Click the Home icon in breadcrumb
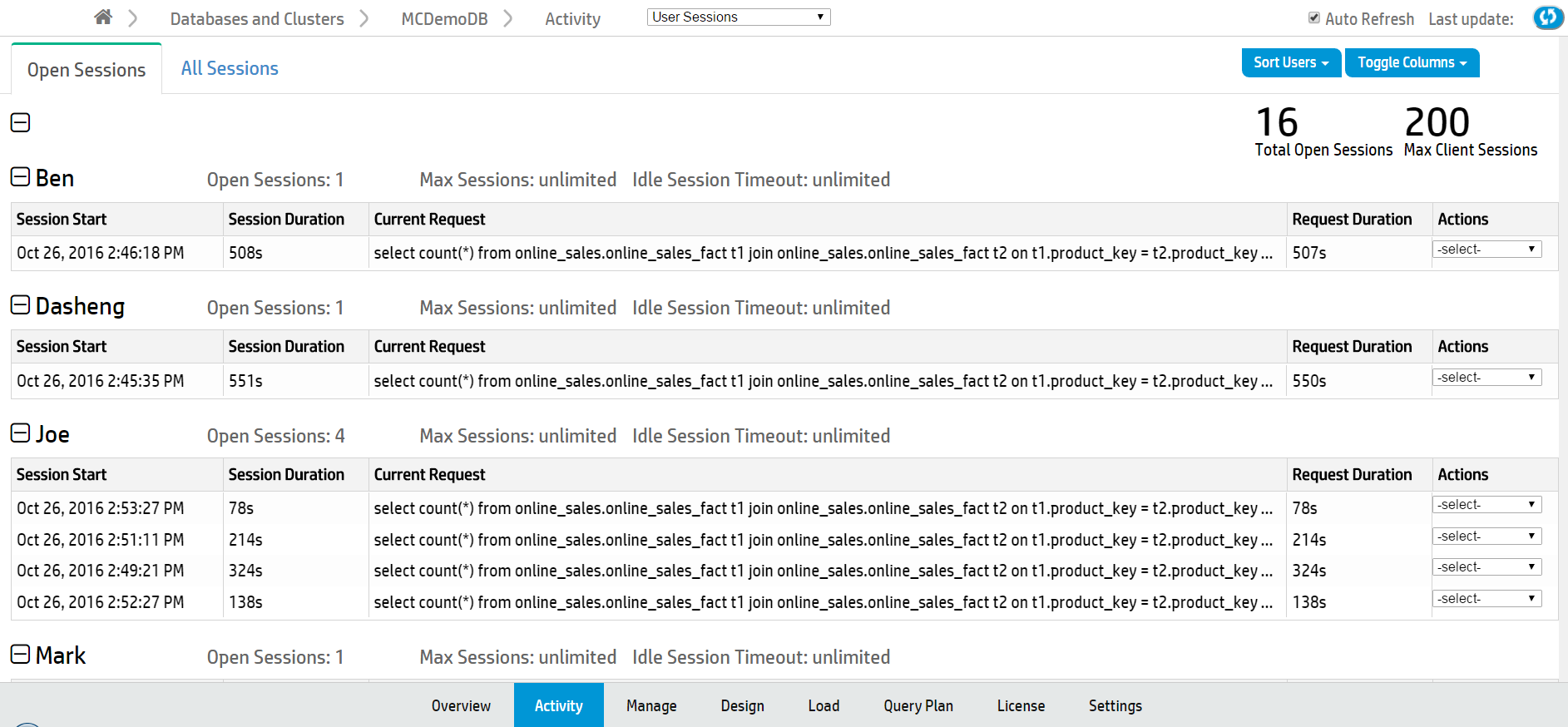Screen dimensions: 1568x727 click(103, 17)
